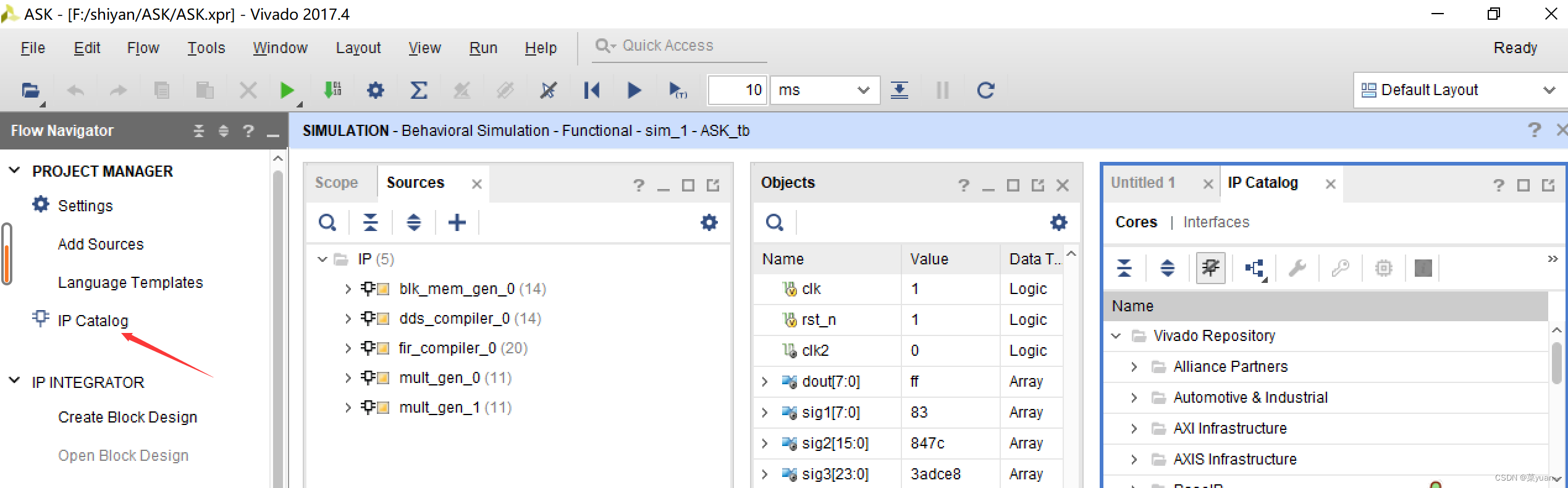Run simulation for the specified time

[x=678, y=91]
